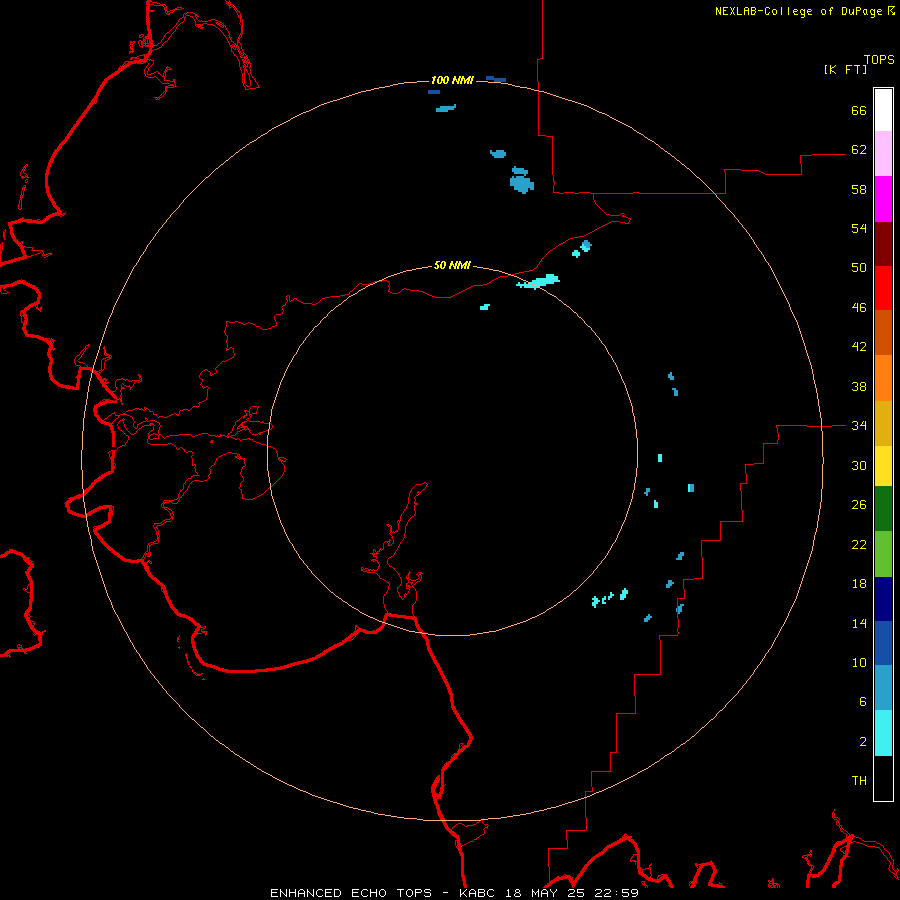The width and height of the screenshot is (900, 900).
Task: Click the white color swatch in legend
Action: [x=883, y=110]
